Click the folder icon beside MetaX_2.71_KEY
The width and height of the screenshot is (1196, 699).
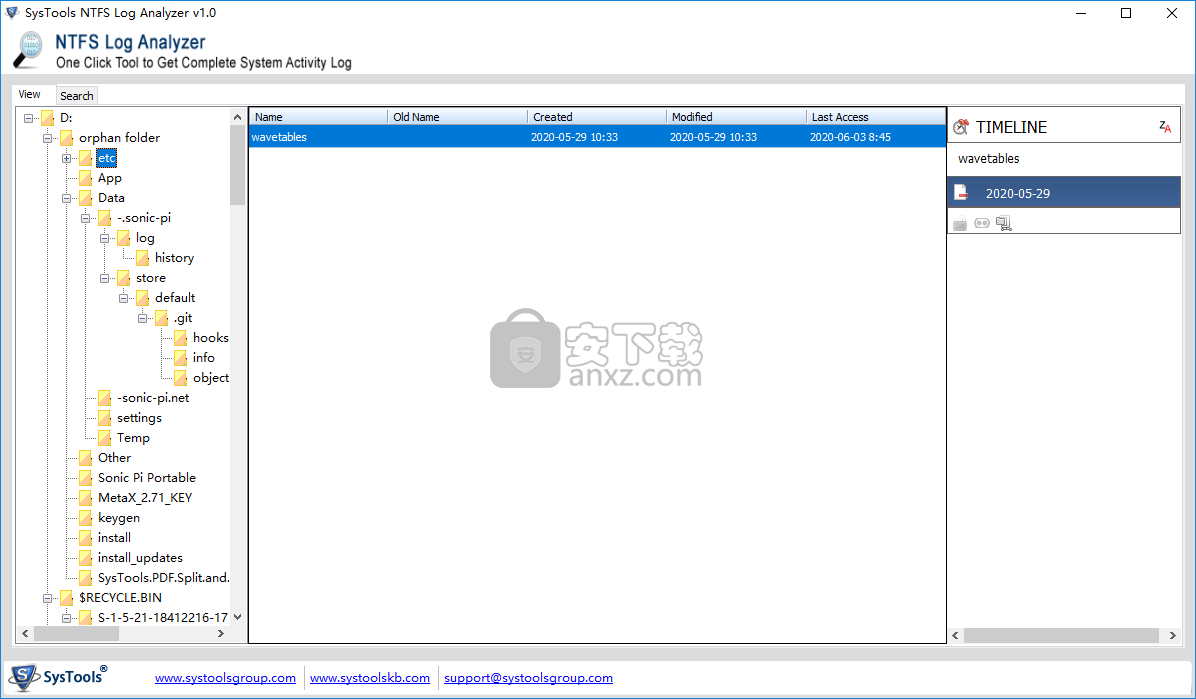(x=85, y=498)
